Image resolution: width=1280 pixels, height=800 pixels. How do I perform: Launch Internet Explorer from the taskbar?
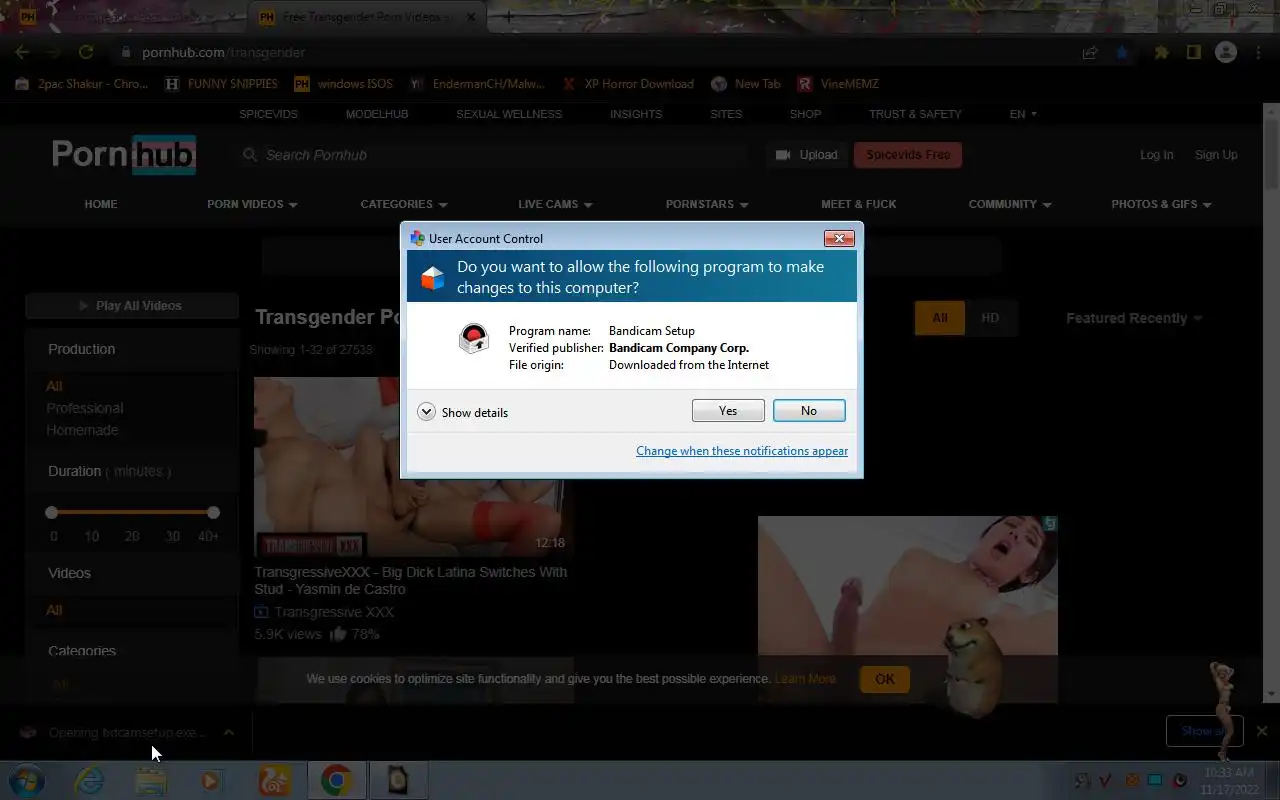coord(89,780)
